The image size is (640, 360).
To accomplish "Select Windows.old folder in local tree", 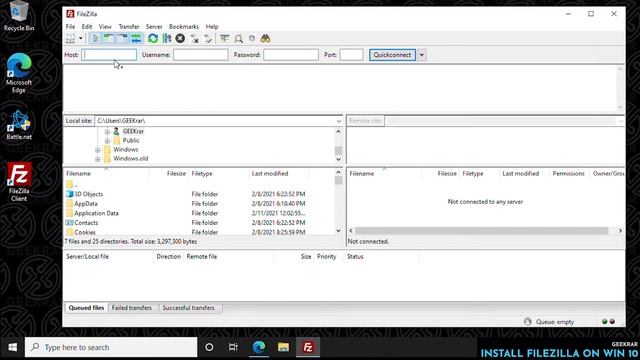I will pyautogui.click(x=131, y=158).
